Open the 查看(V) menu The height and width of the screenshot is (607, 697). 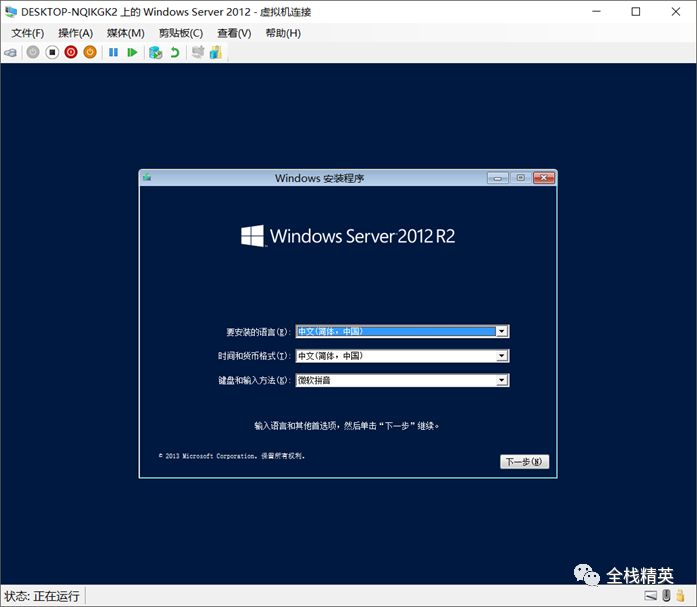[x=234, y=33]
